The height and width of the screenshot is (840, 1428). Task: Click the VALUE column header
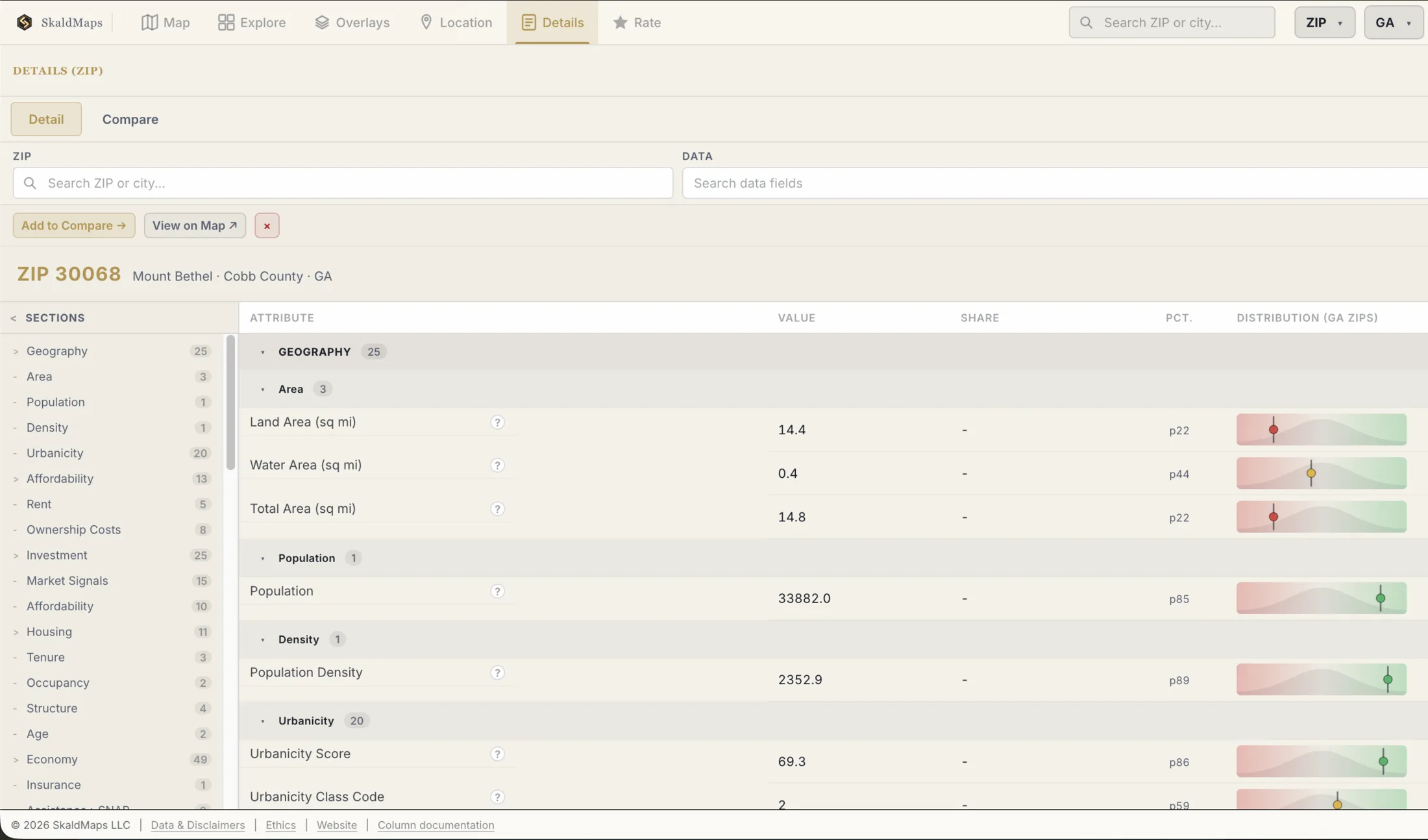(796, 318)
